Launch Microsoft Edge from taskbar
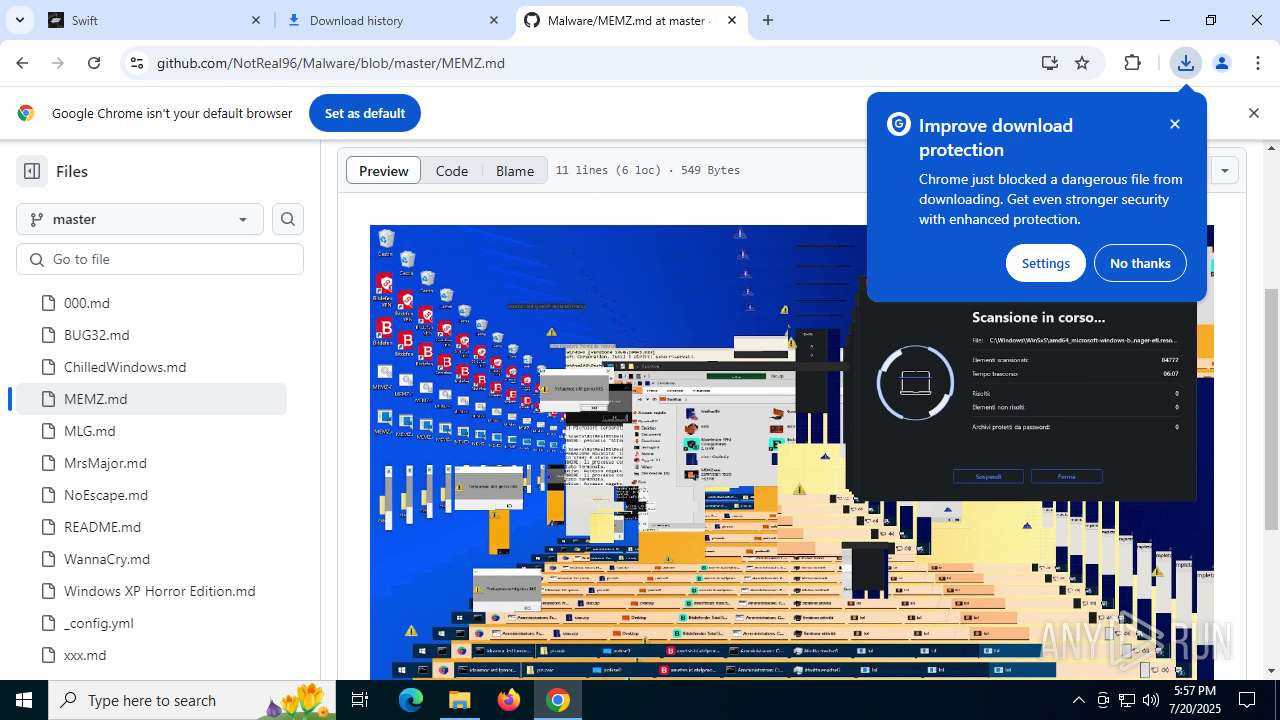Image resolution: width=1280 pixels, height=720 pixels. point(411,700)
